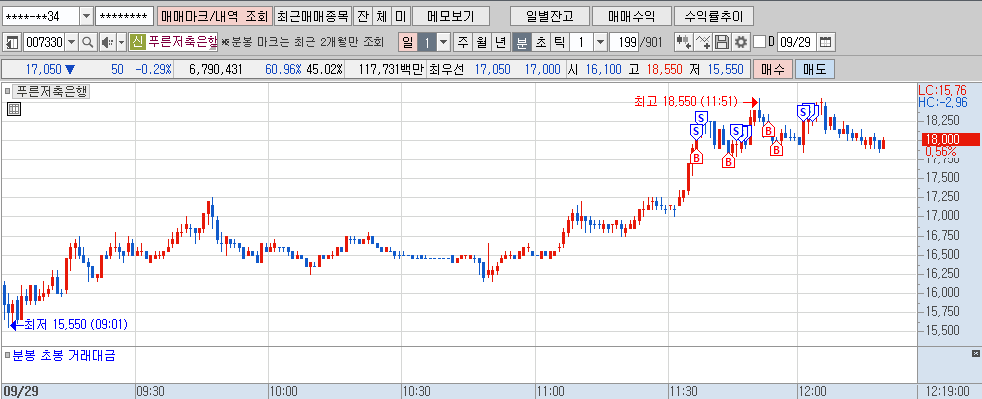
Task: Select 주 weekly chart period
Action: click(x=462, y=43)
